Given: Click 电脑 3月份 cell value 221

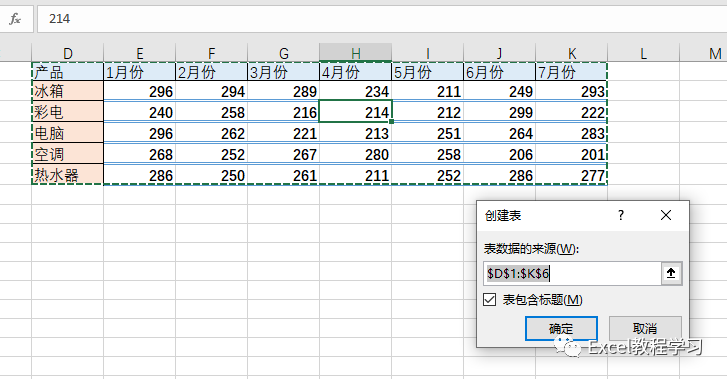Looking at the screenshot, I should click(284, 133).
